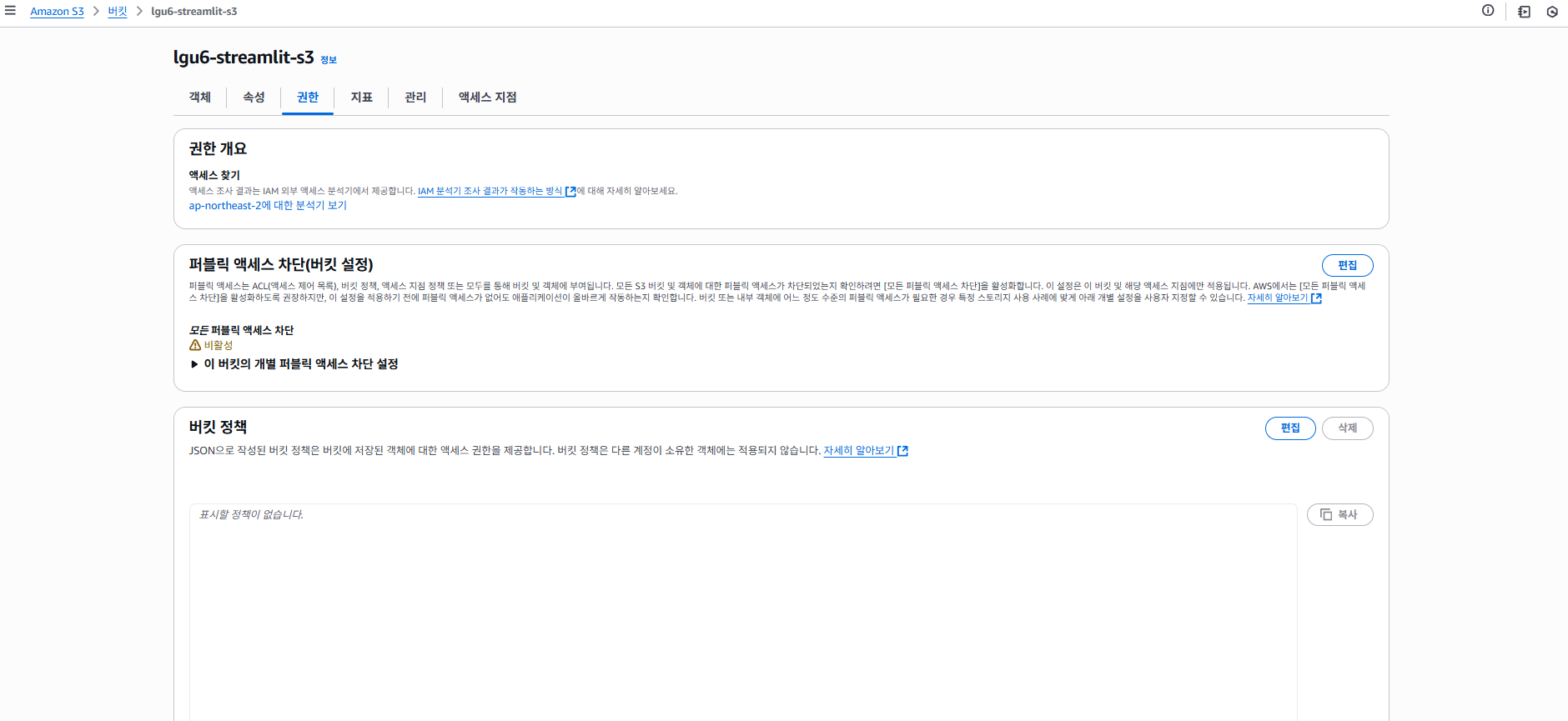The height and width of the screenshot is (721, 1568).
Task: Go to Amazon S3 breadcrumb link
Action: (x=57, y=12)
